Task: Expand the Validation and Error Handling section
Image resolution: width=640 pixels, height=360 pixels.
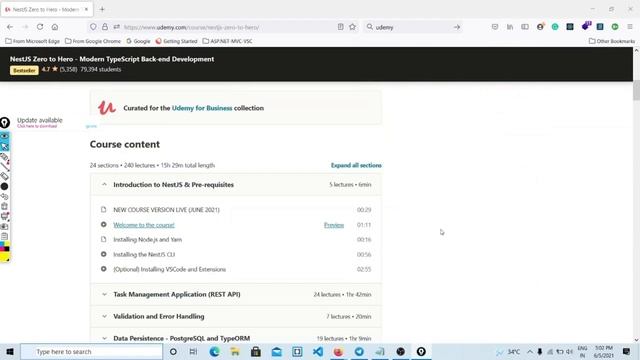Action: (x=236, y=316)
